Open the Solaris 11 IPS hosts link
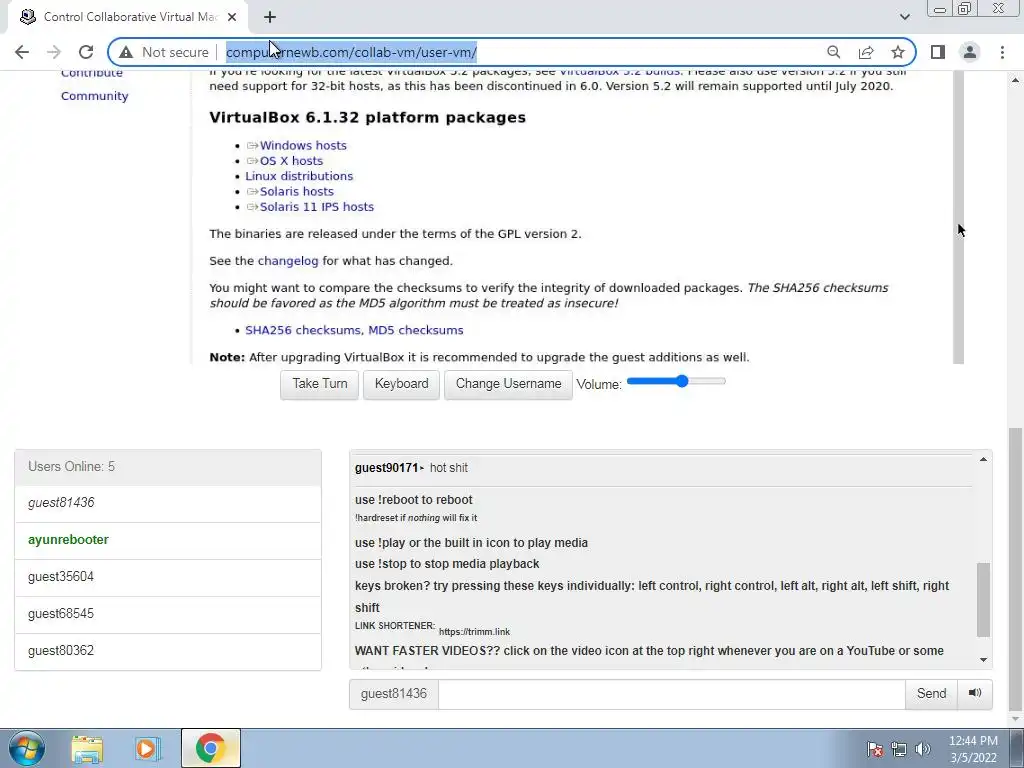 click(317, 207)
